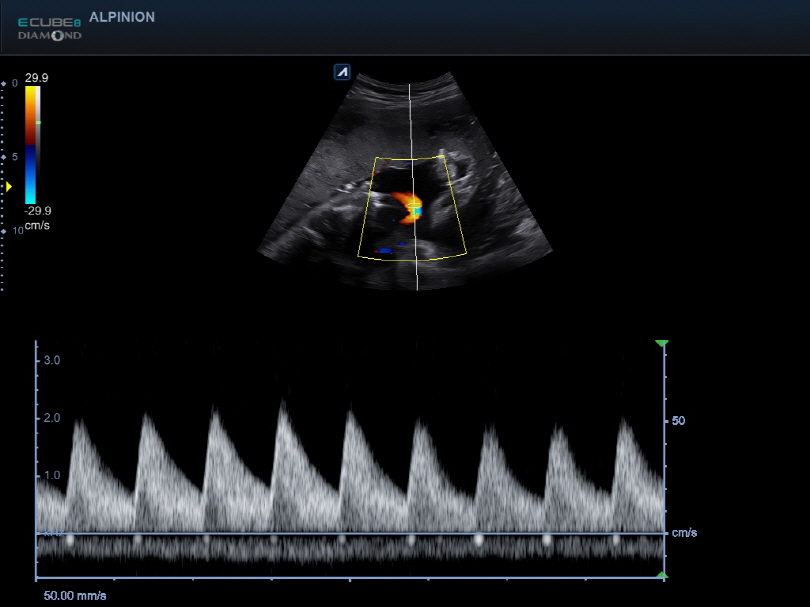Viewport: 810px width, 607px height.
Task: Click the probe orientation marker icon
Action: [x=340, y=71]
